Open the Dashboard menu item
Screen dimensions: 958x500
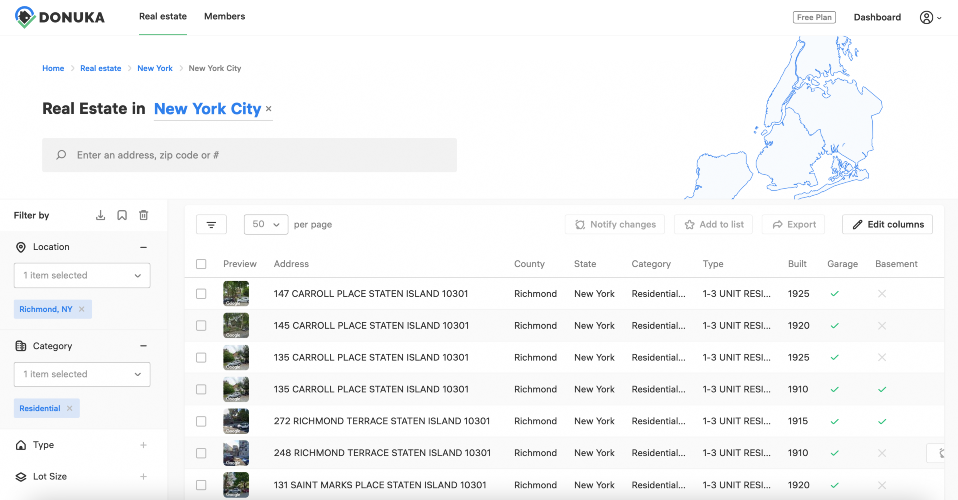coord(877,17)
